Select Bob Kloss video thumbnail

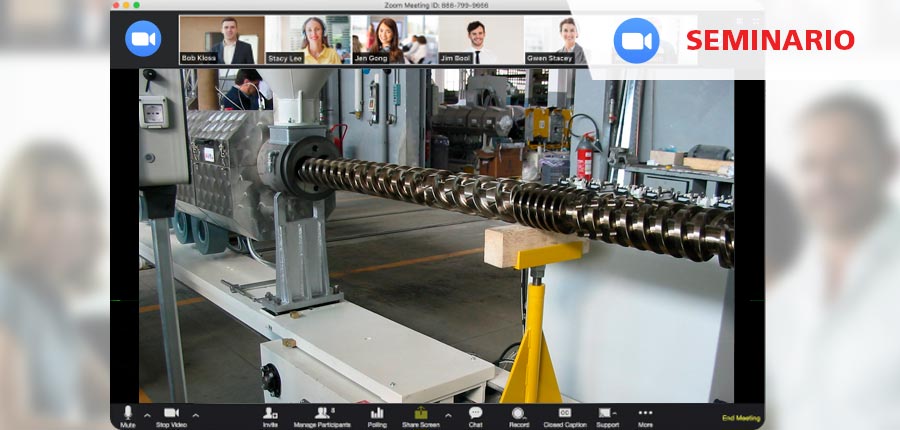[x=222, y=40]
